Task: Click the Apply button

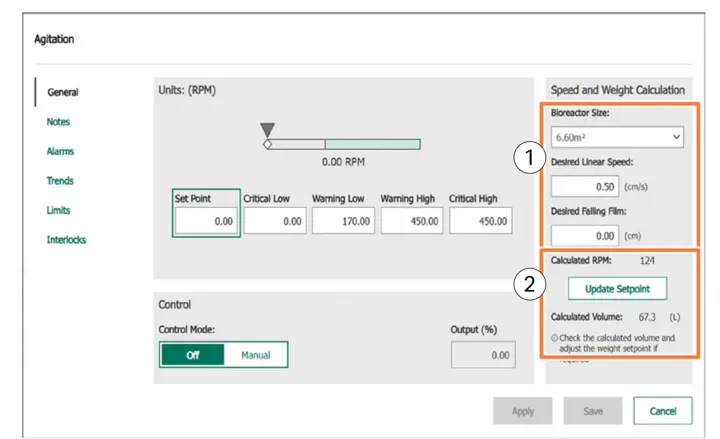Action: pyautogui.click(x=523, y=411)
